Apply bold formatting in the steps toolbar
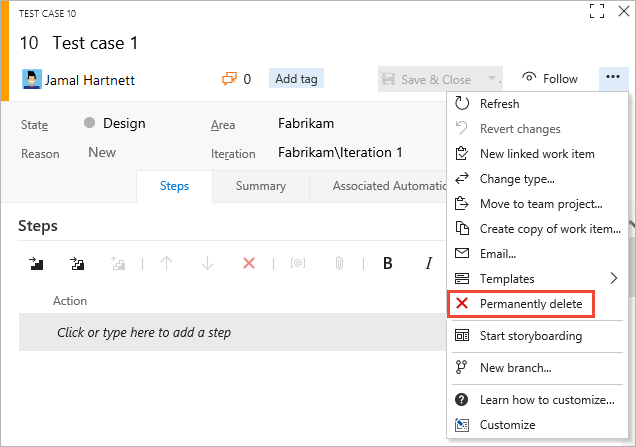636x447 pixels. pyautogui.click(x=388, y=264)
